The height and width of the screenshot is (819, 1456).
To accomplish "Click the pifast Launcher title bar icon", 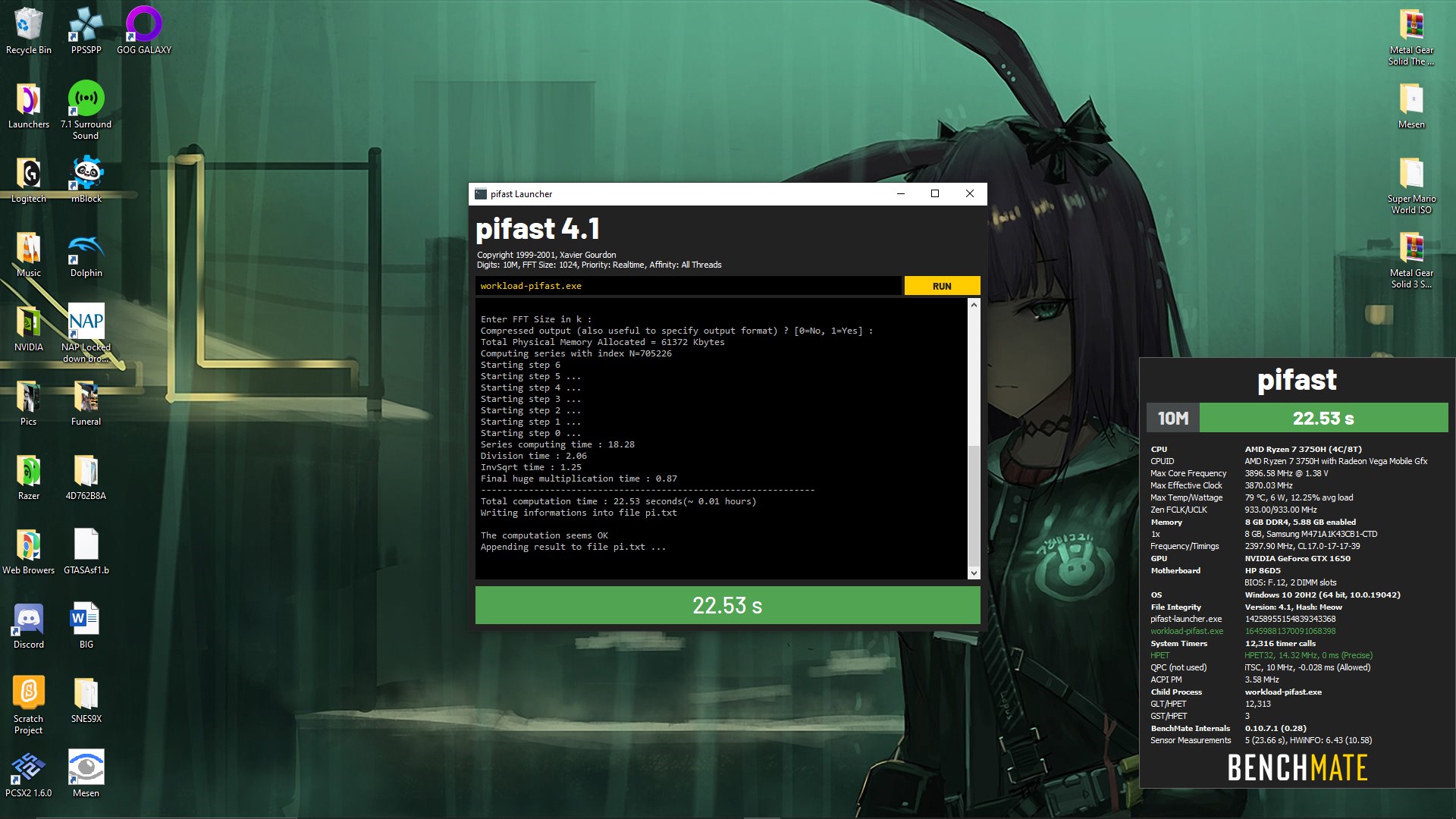I will (481, 194).
